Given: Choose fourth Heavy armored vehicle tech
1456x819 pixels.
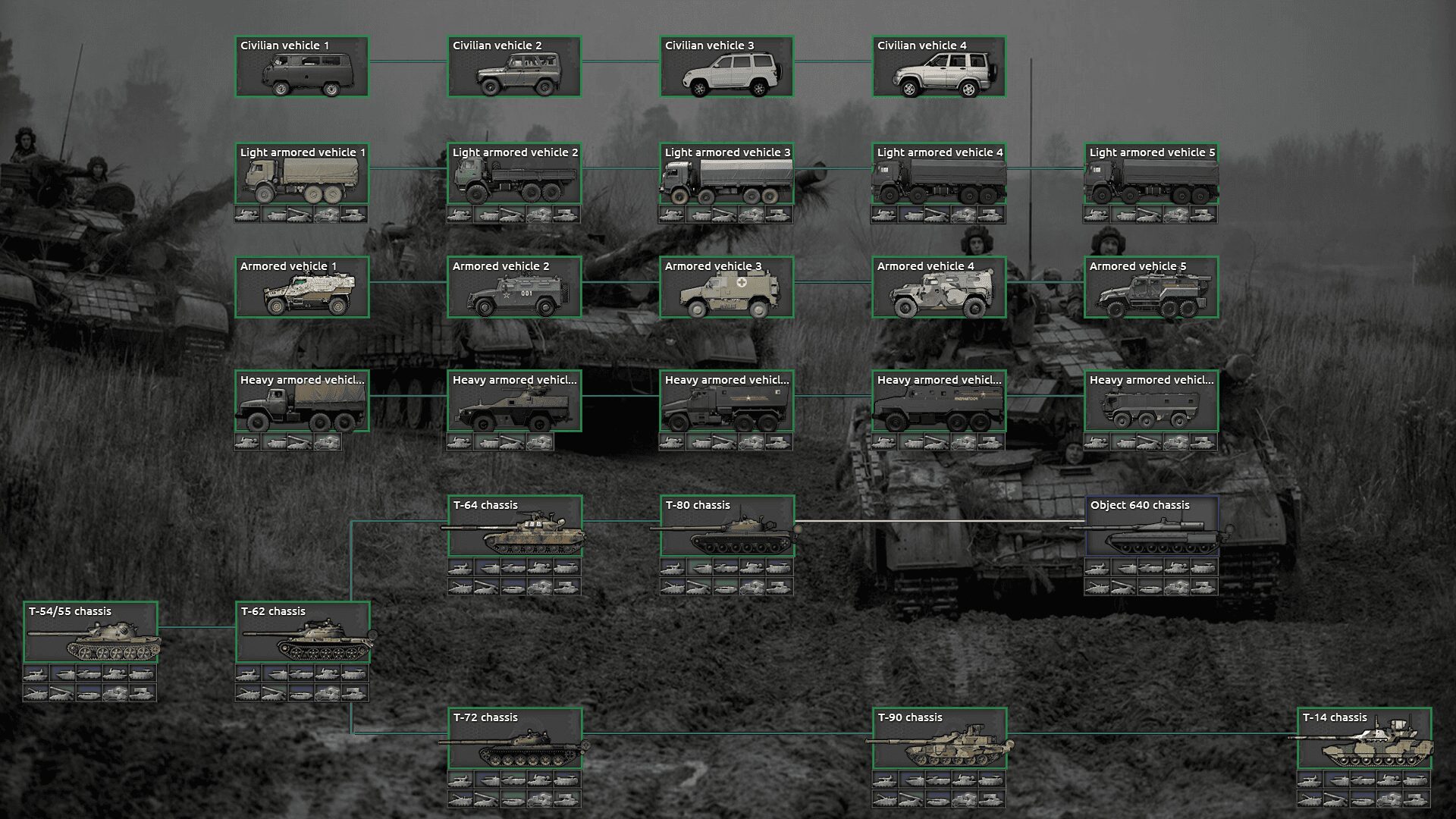Looking at the screenshot, I should (939, 401).
